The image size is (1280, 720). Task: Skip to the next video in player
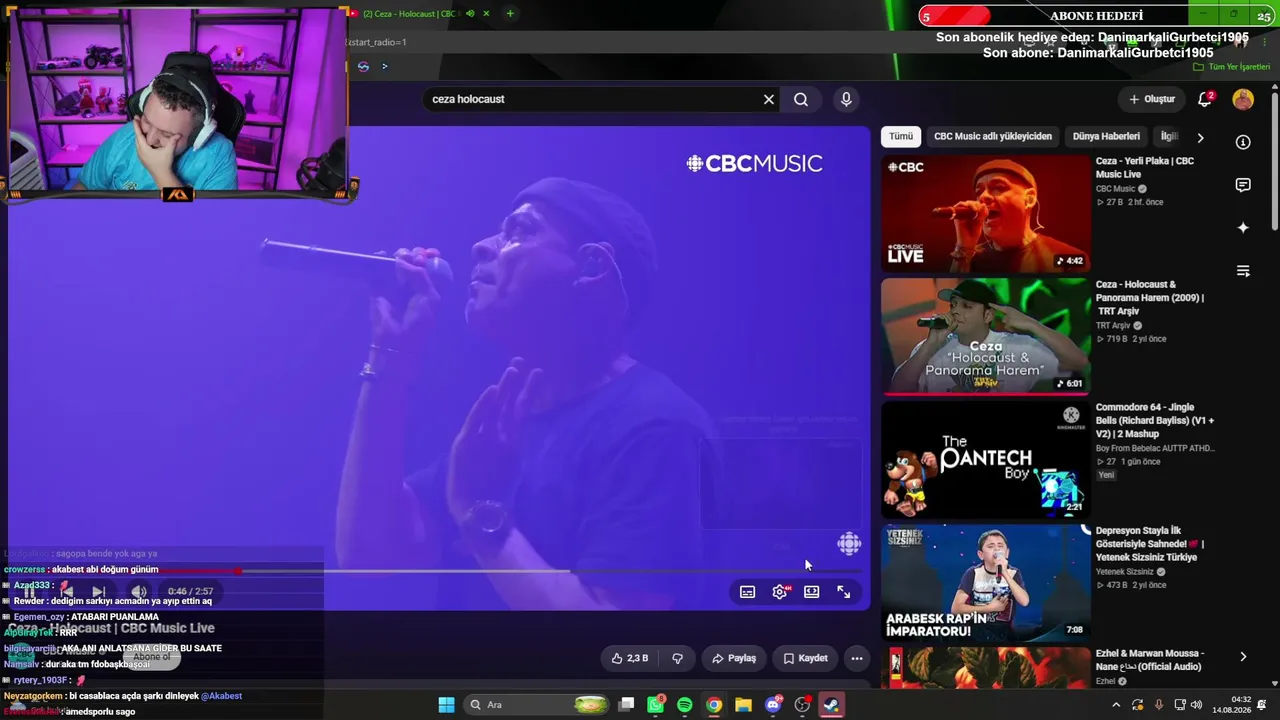pos(98,592)
